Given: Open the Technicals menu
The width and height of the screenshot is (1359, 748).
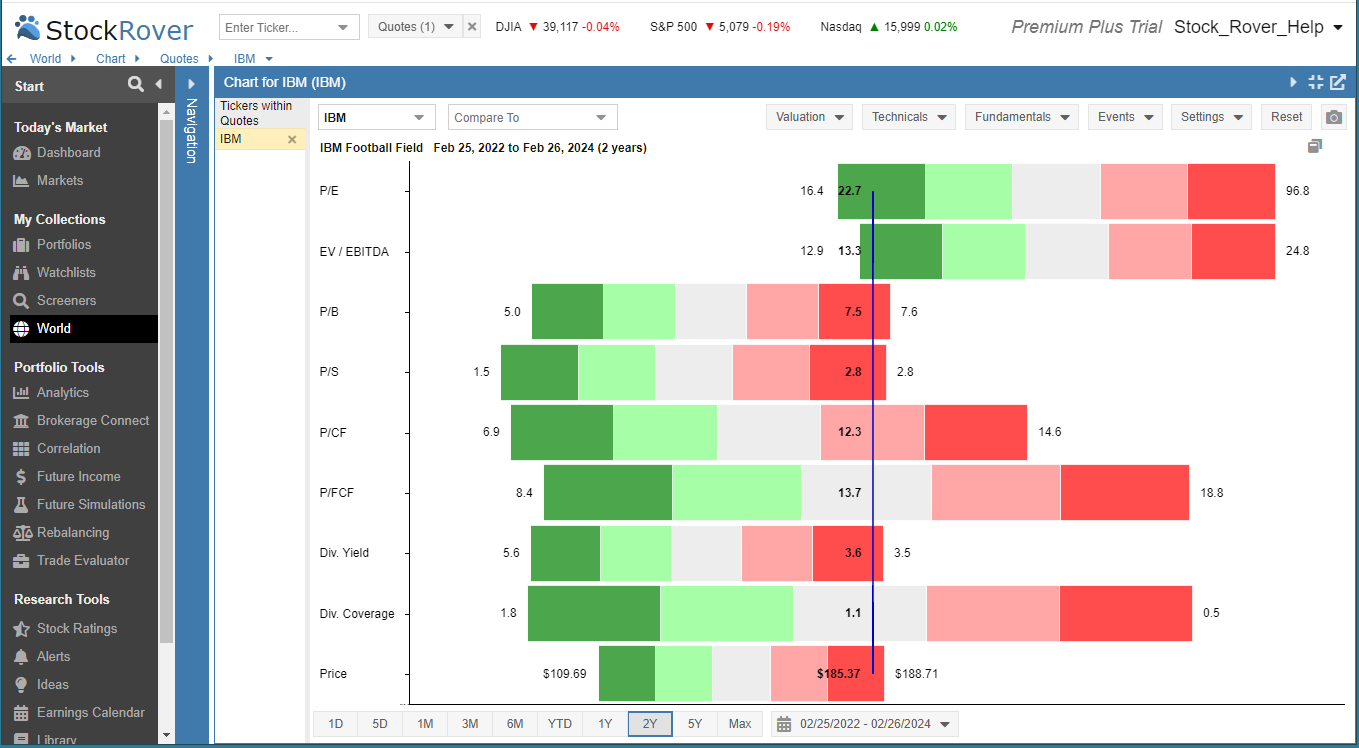Looking at the screenshot, I should (x=909, y=117).
